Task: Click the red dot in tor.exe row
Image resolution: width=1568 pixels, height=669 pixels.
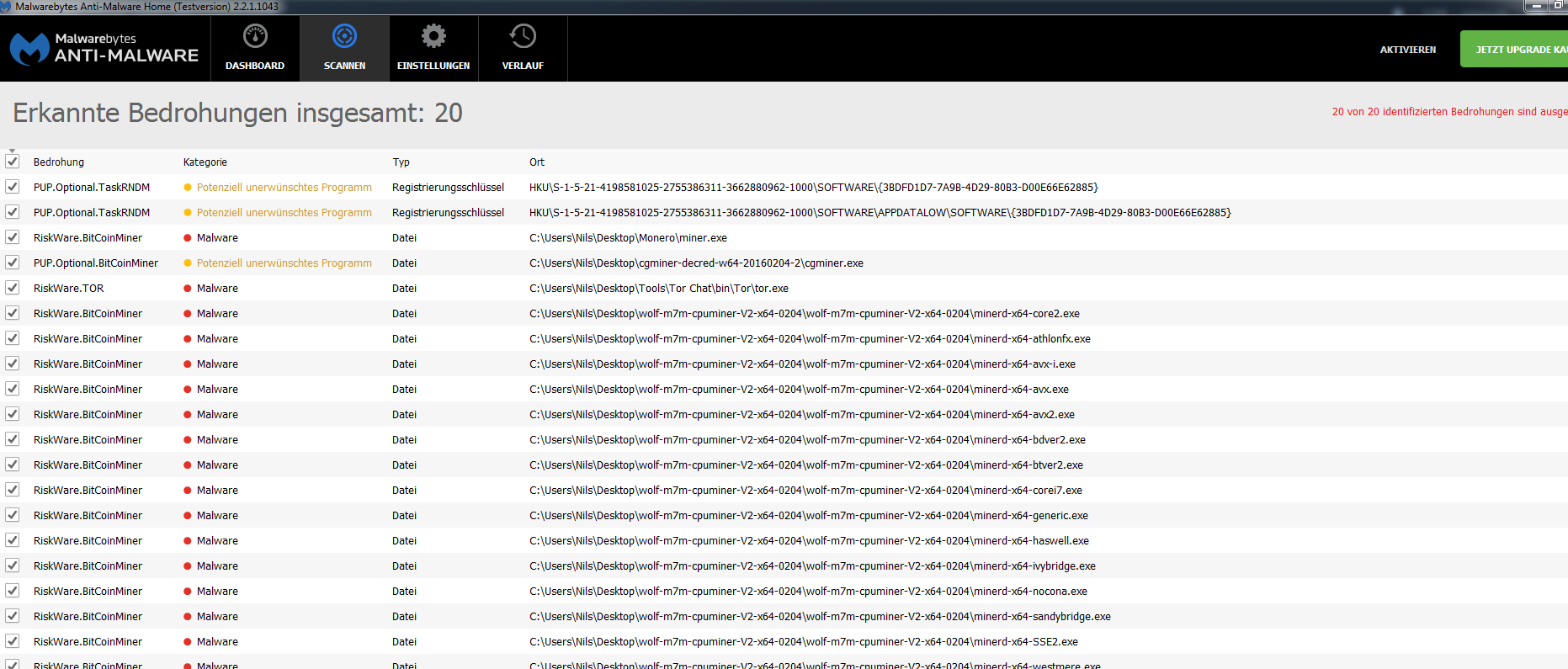Action: (188, 288)
